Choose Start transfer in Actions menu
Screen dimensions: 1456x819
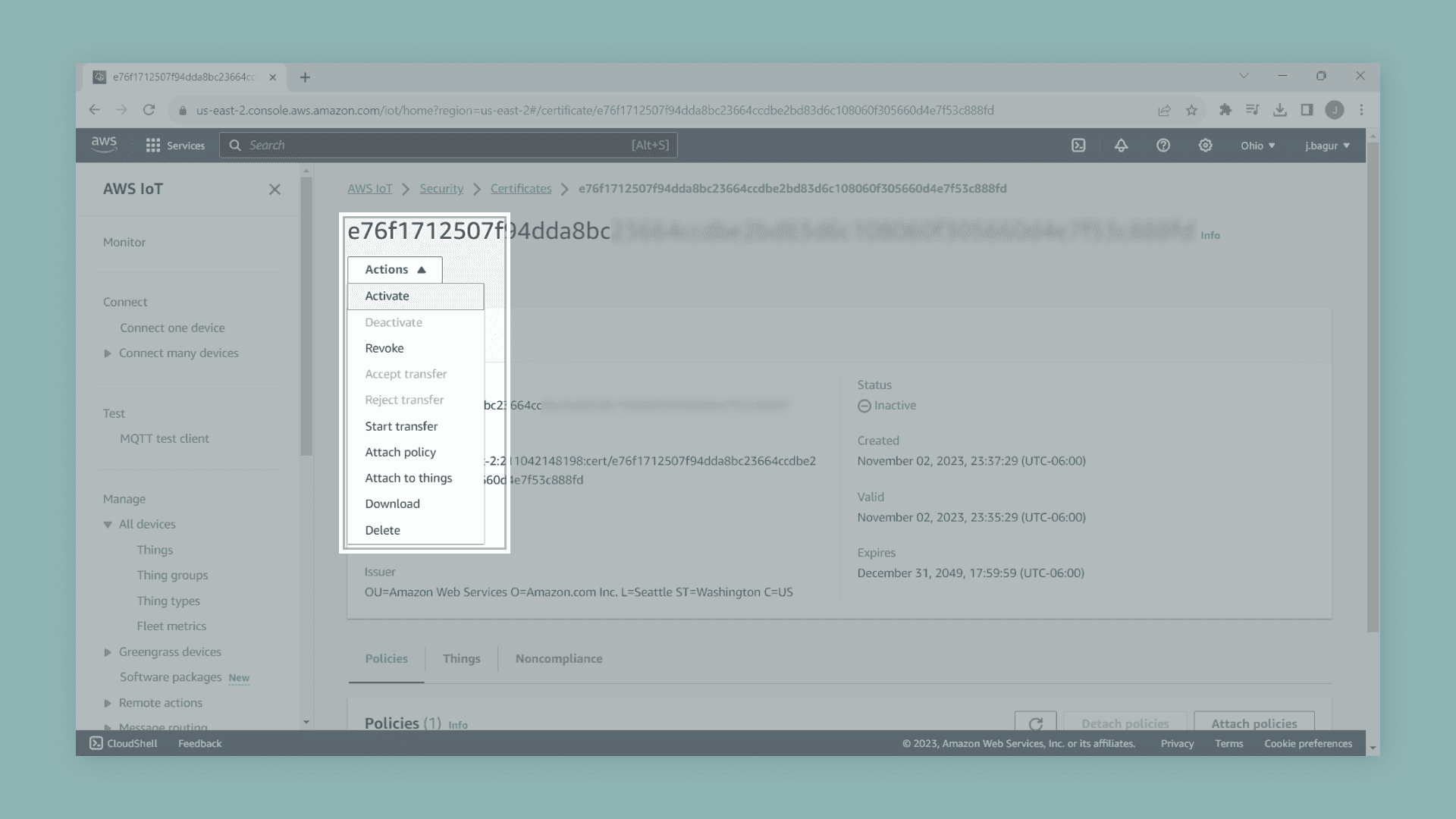coord(416,426)
